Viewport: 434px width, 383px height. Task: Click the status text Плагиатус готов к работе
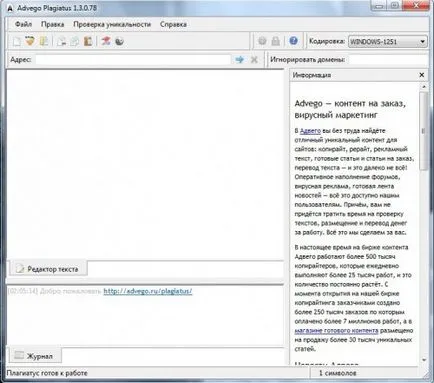coord(47,373)
